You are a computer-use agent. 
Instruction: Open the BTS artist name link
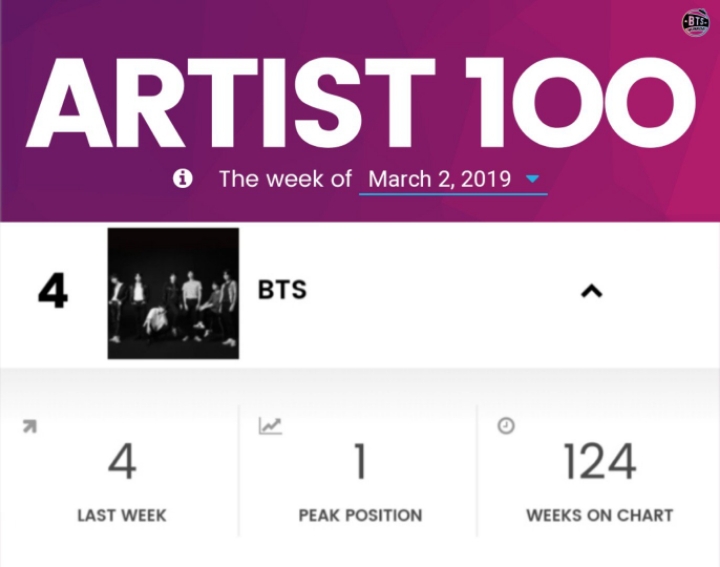click(282, 290)
